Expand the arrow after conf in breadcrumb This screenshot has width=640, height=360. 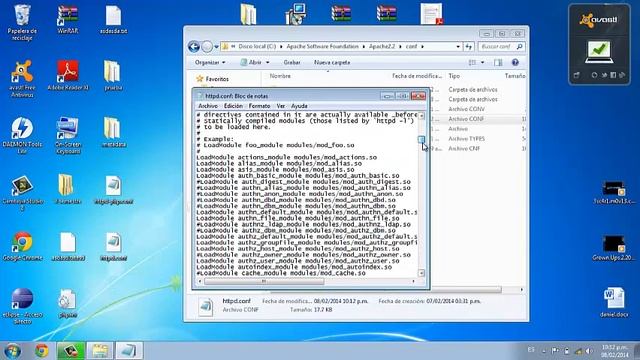pos(422,47)
